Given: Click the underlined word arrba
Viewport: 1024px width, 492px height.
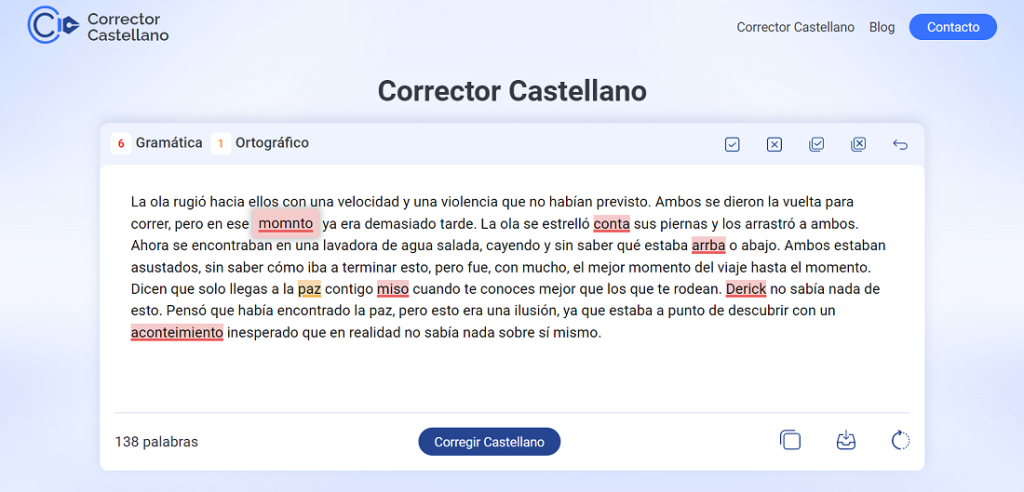Looking at the screenshot, I should (708, 245).
